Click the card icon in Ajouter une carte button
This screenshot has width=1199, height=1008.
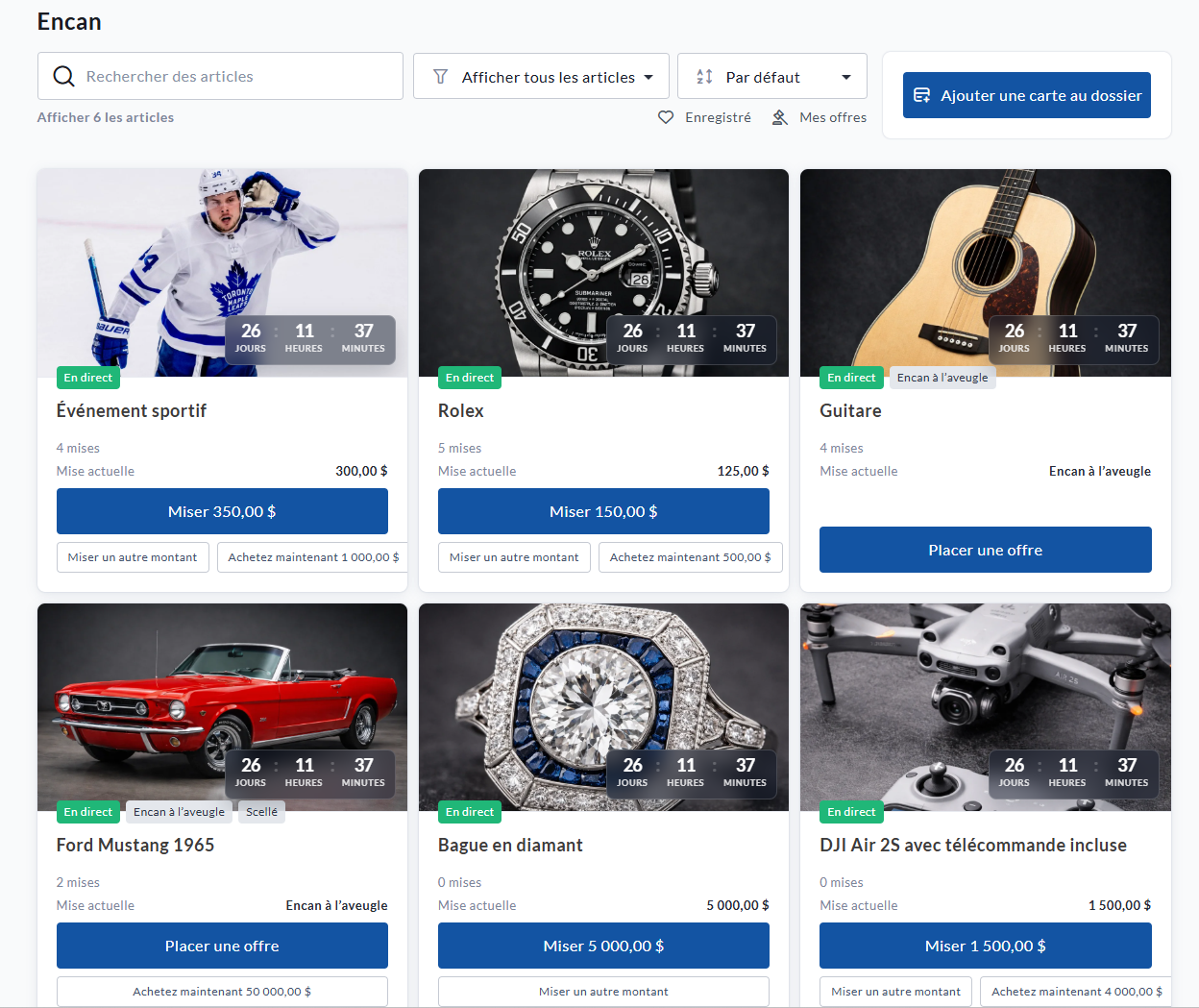pos(921,95)
